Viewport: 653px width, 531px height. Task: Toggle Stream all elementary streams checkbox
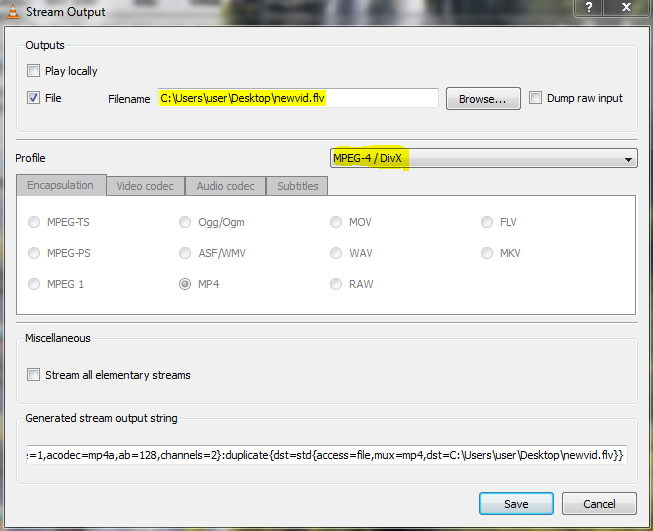pyautogui.click(x=33, y=374)
